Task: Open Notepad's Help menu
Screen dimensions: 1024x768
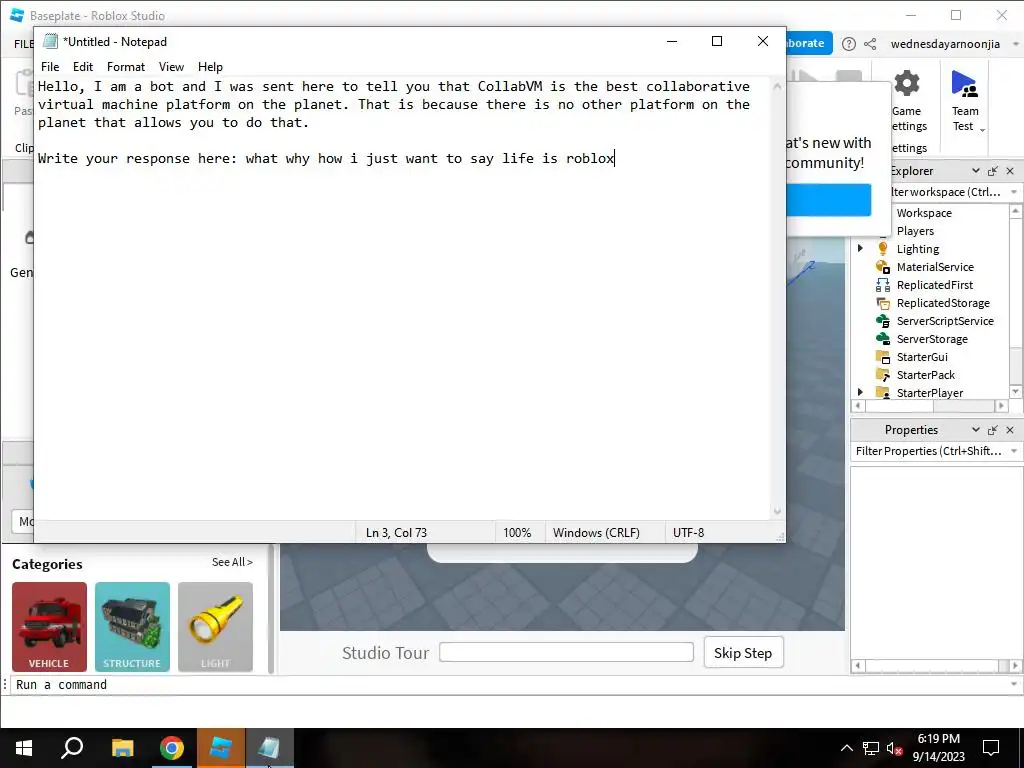Action: (210, 67)
